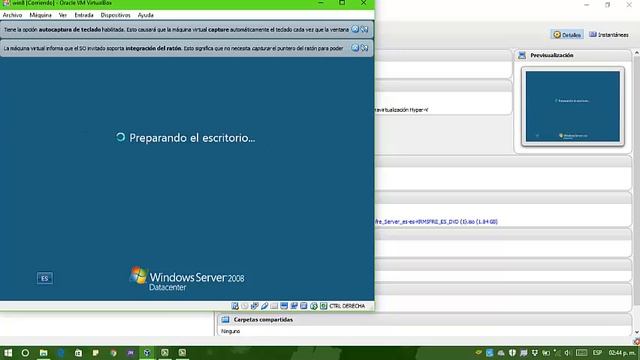
Task: Click the ES language indicator in guest
Action: [x=44, y=278]
